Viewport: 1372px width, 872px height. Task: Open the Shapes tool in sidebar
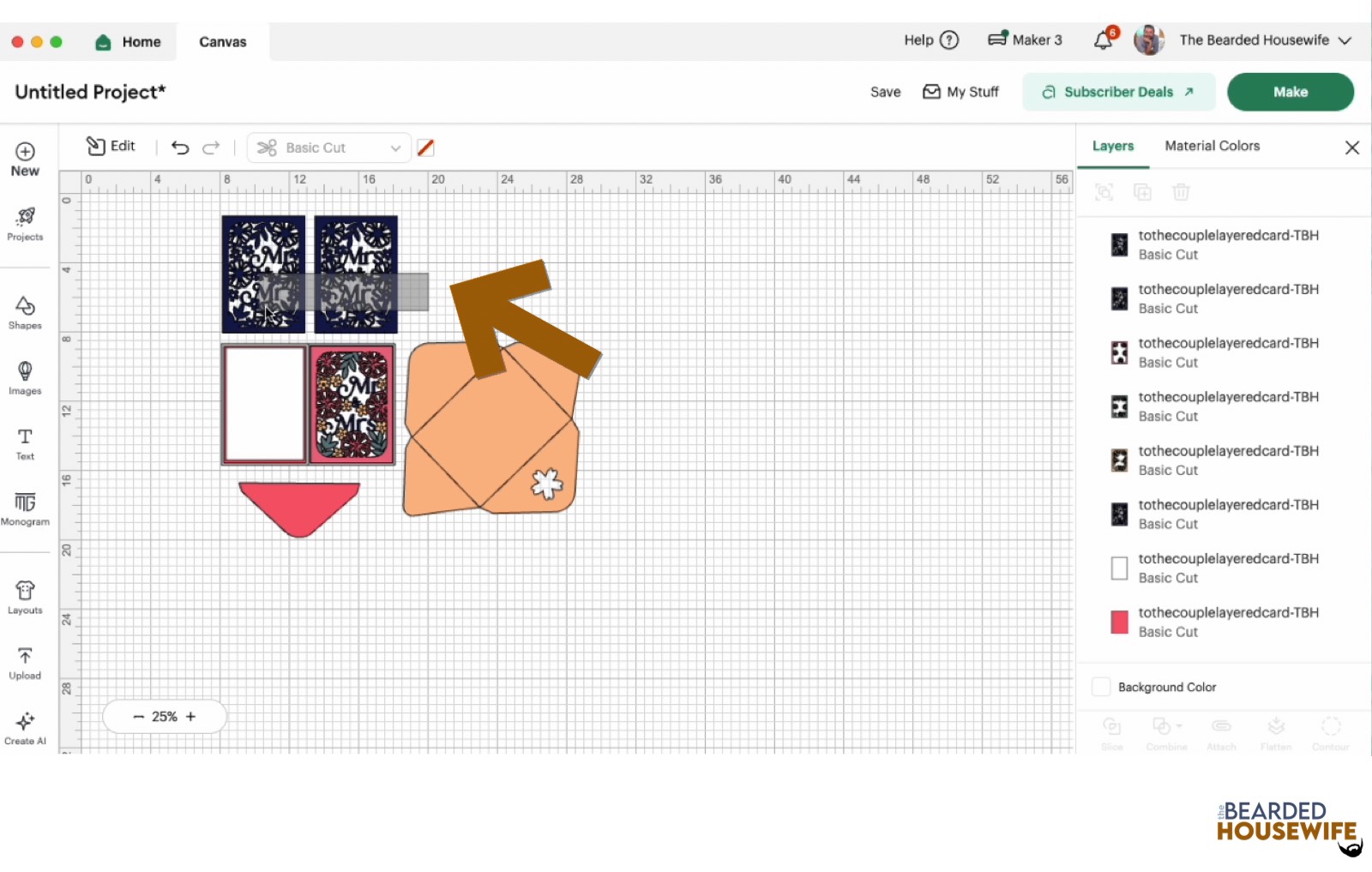point(25,312)
